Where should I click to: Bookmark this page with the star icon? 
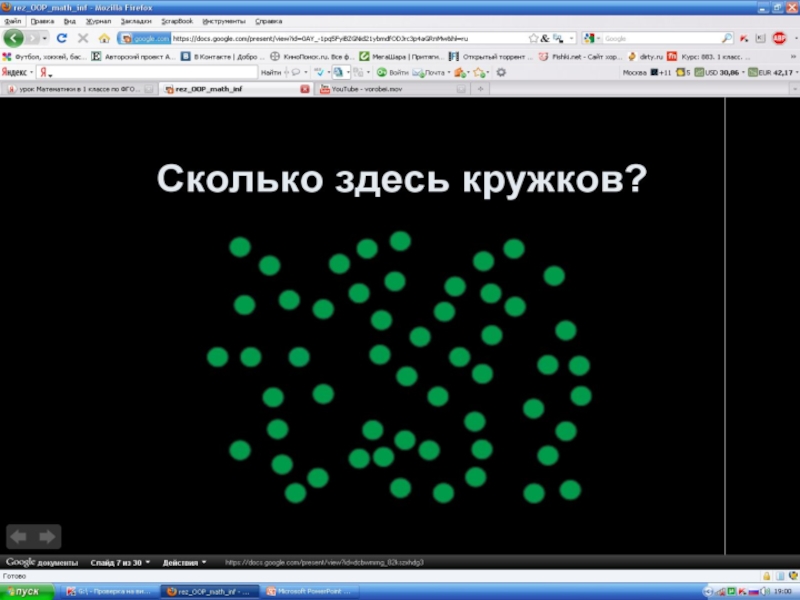pos(533,38)
